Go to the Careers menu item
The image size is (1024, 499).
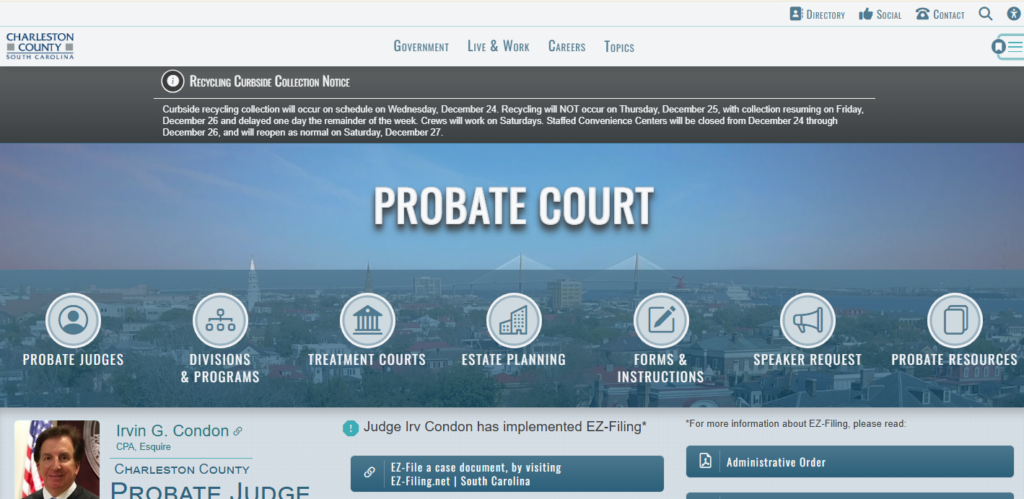tap(567, 47)
